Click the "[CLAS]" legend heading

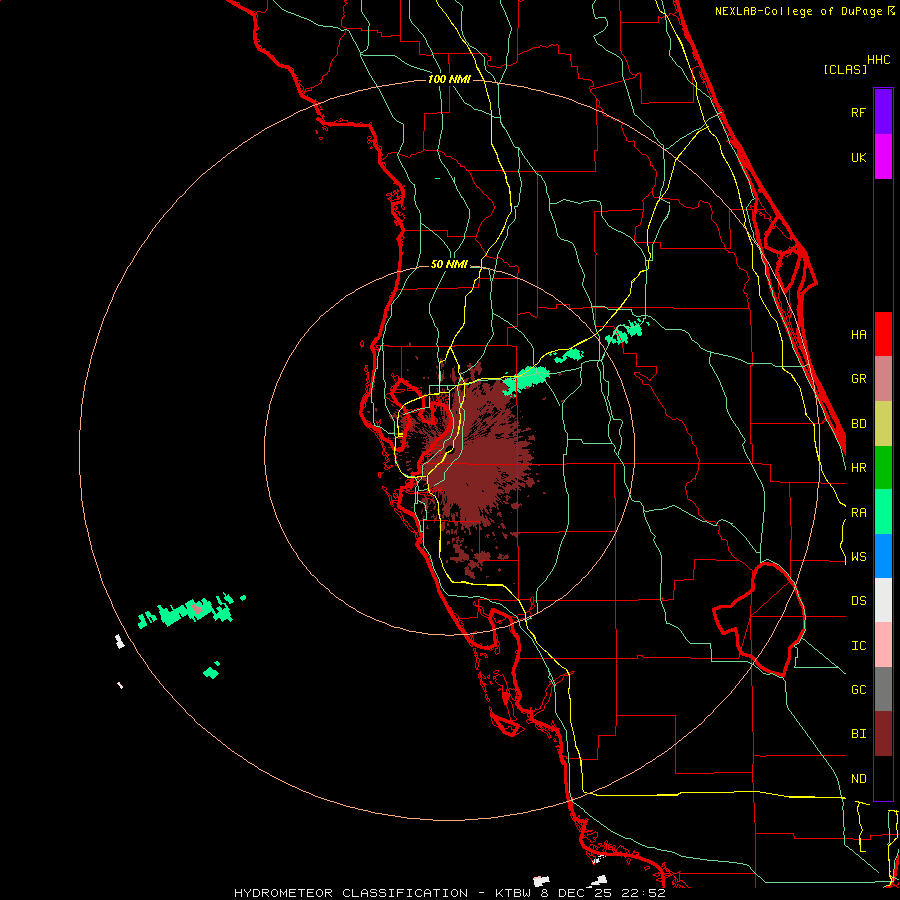[845, 69]
